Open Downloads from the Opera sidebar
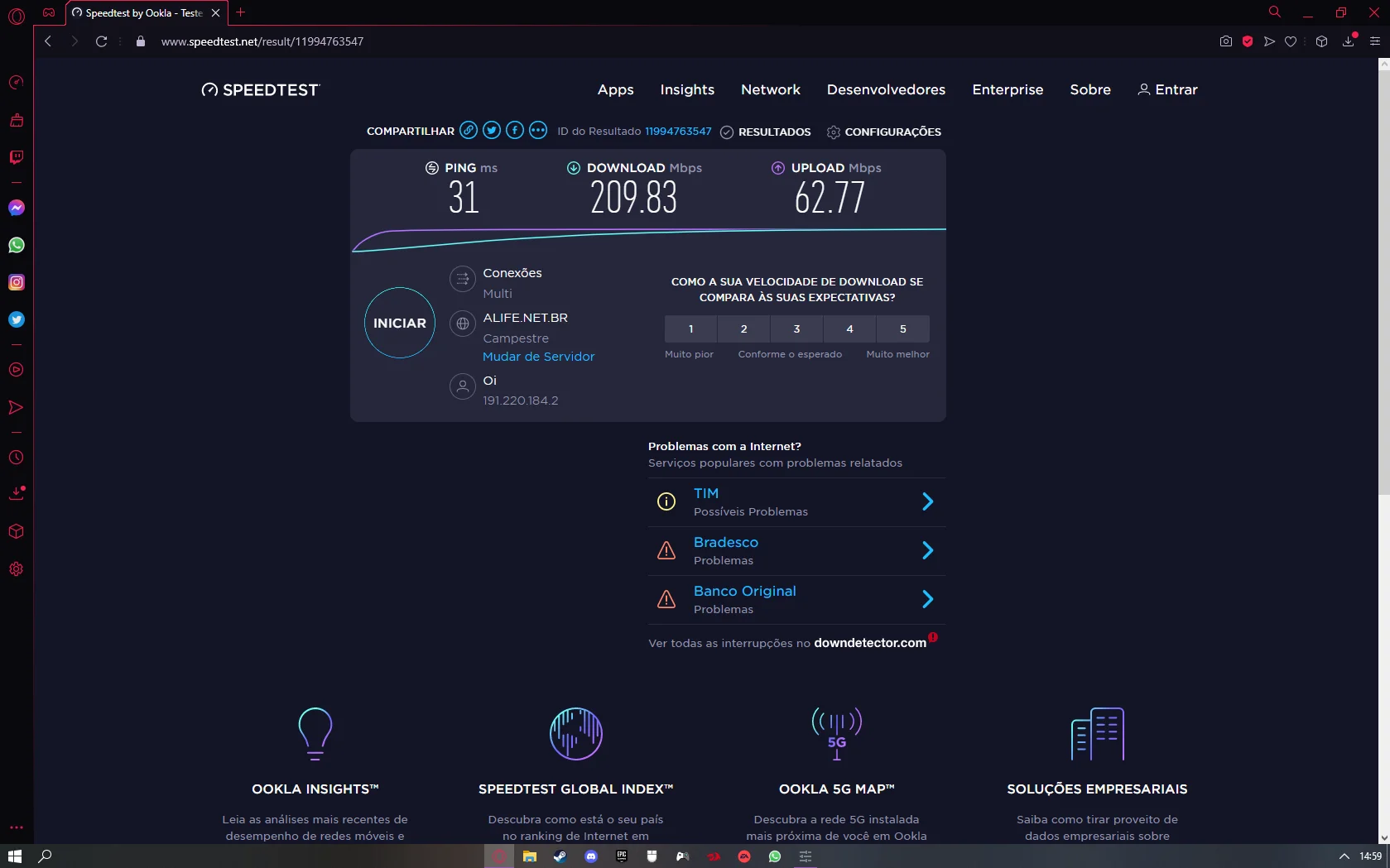 point(16,493)
